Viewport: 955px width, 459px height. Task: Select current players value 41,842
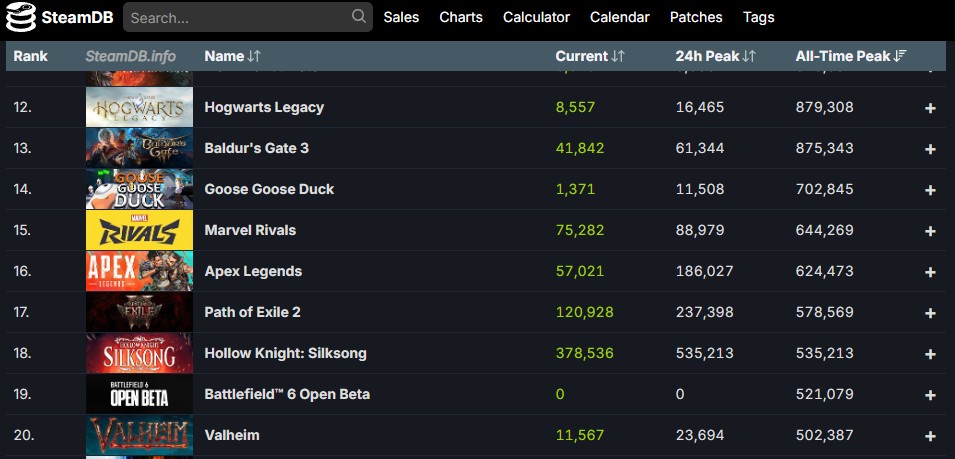(580, 148)
